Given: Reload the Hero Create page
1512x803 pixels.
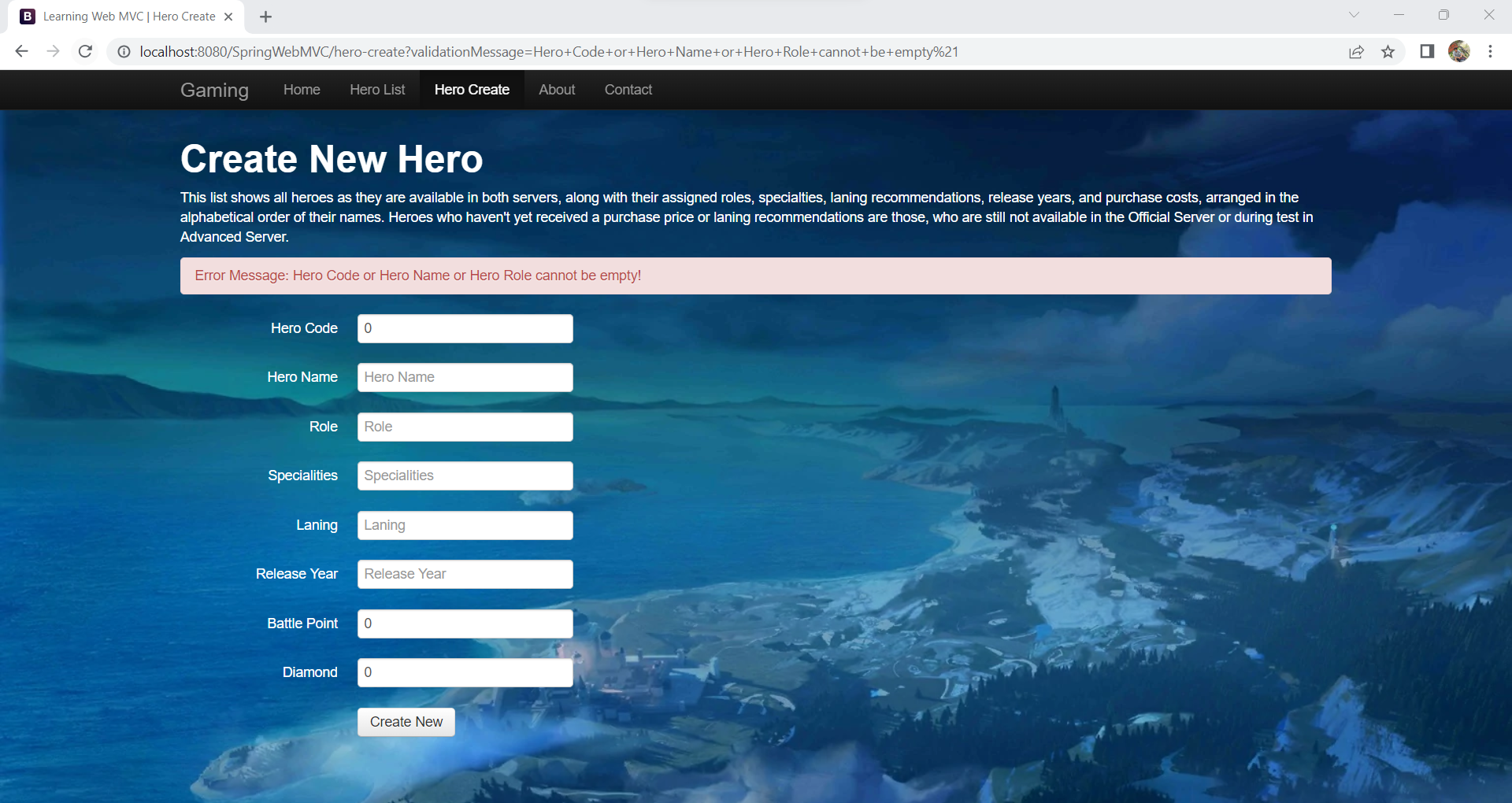Looking at the screenshot, I should pyautogui.click(x=85, y=51).
